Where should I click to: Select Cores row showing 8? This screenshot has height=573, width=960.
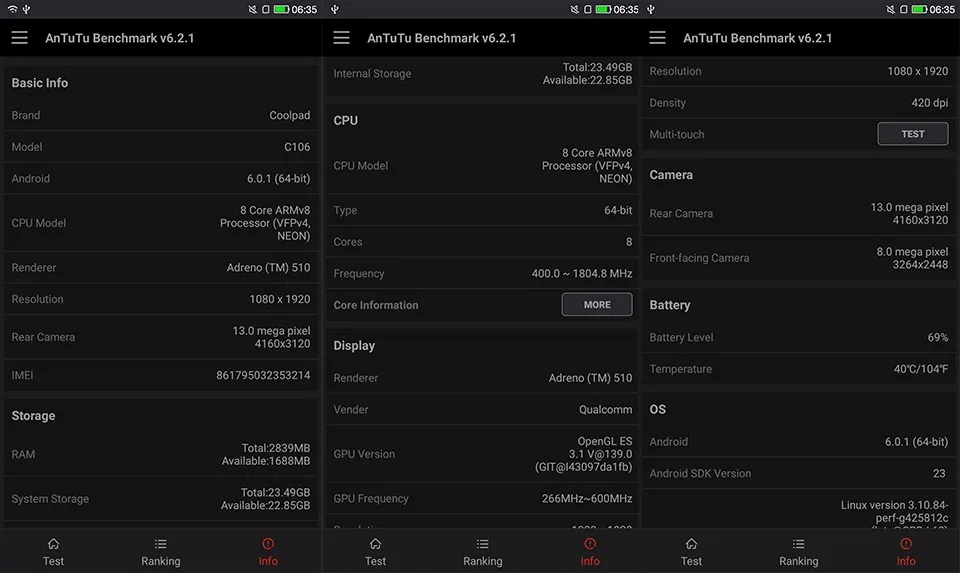pyautogui.click(x=482, y=242)
